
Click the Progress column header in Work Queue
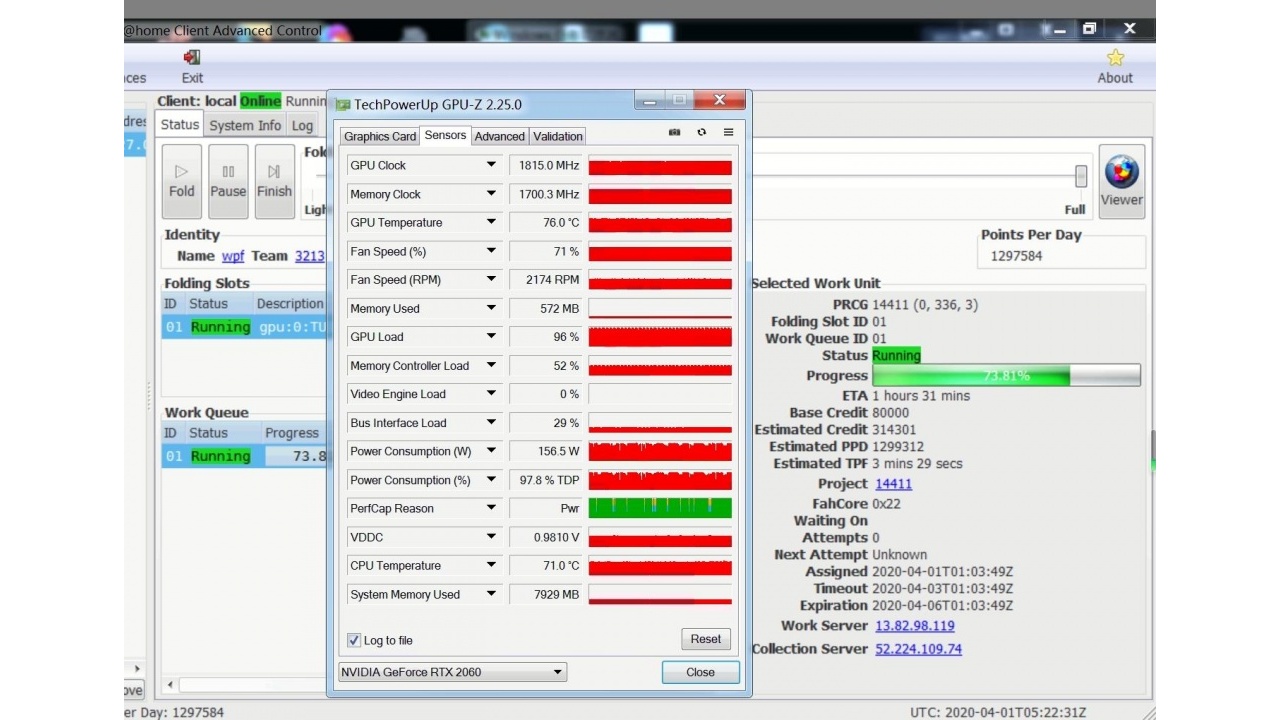[x=294, y=433]
